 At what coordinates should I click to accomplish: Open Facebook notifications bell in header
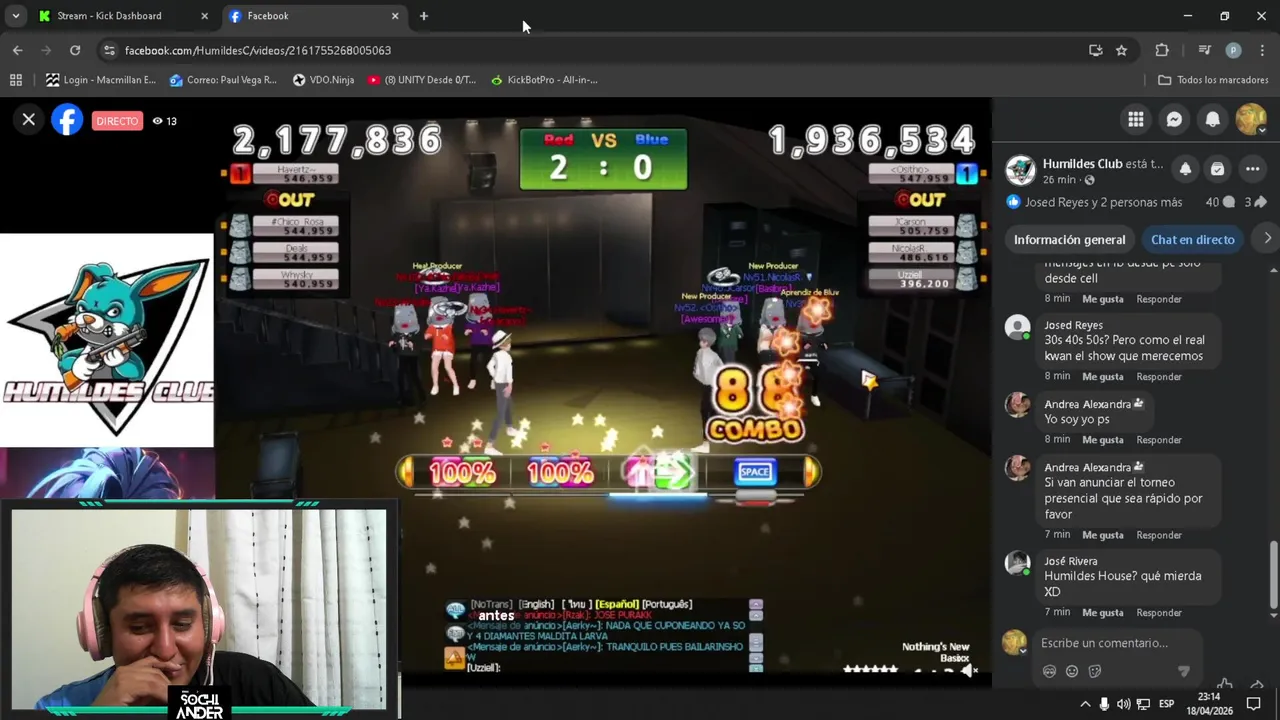pyautogui.click(x=1212, y=120)
